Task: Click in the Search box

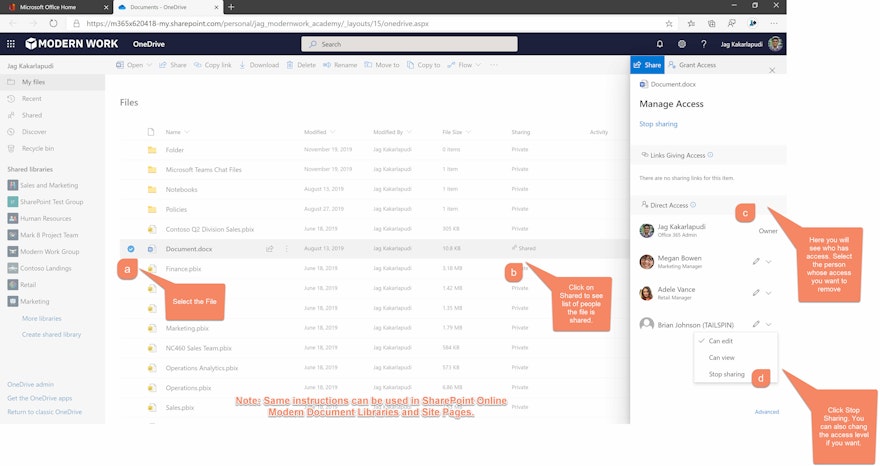Action: click(409, 44)
